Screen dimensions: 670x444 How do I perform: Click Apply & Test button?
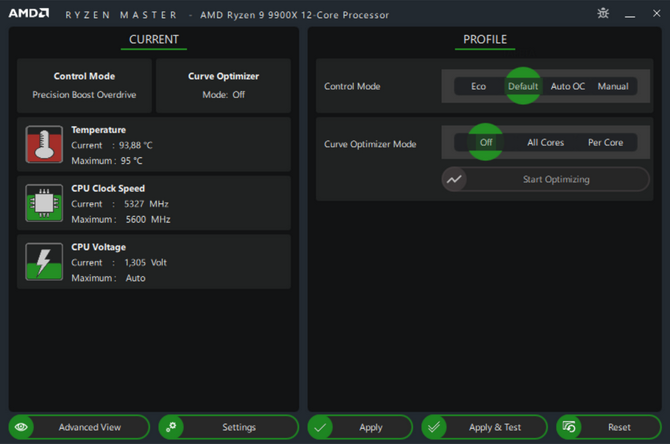tap(485, 427)
